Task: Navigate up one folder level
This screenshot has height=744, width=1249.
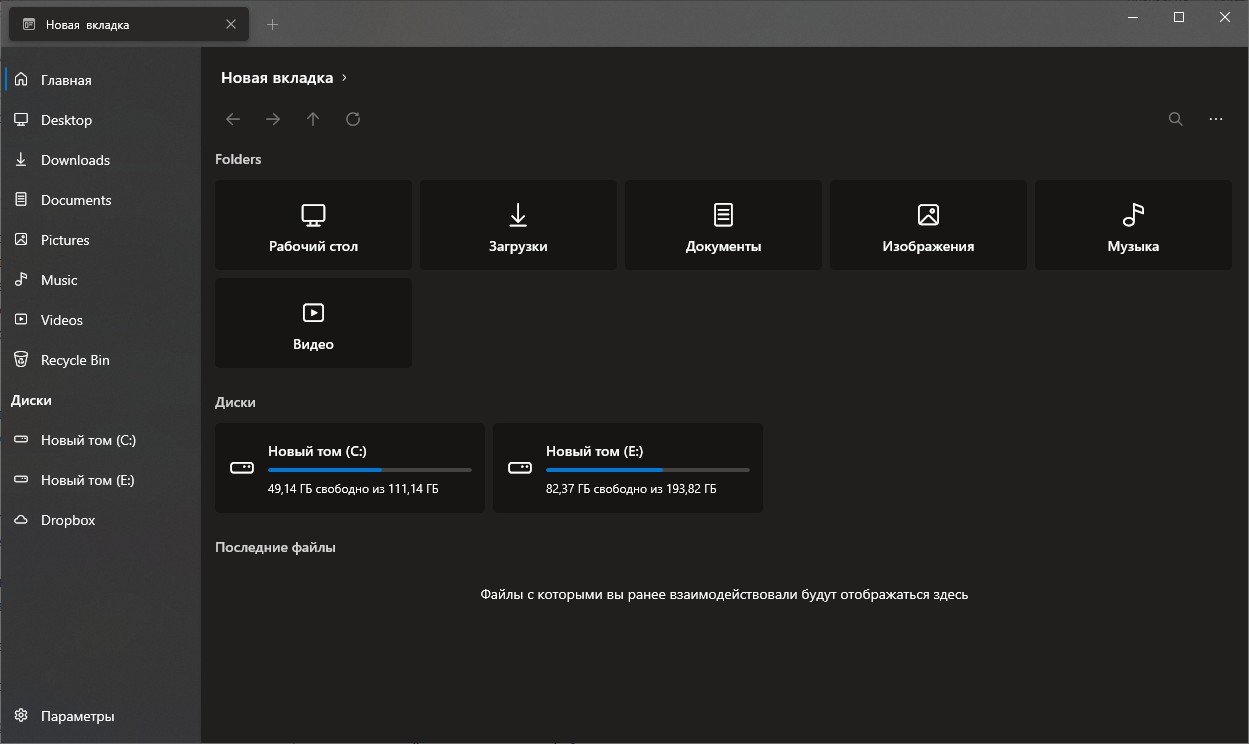Action: (x=313, y=119)
